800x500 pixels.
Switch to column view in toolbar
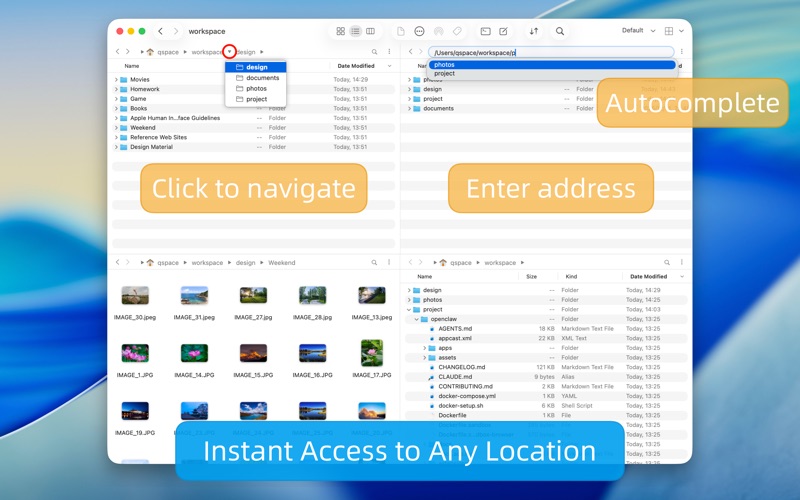(370, 31)
